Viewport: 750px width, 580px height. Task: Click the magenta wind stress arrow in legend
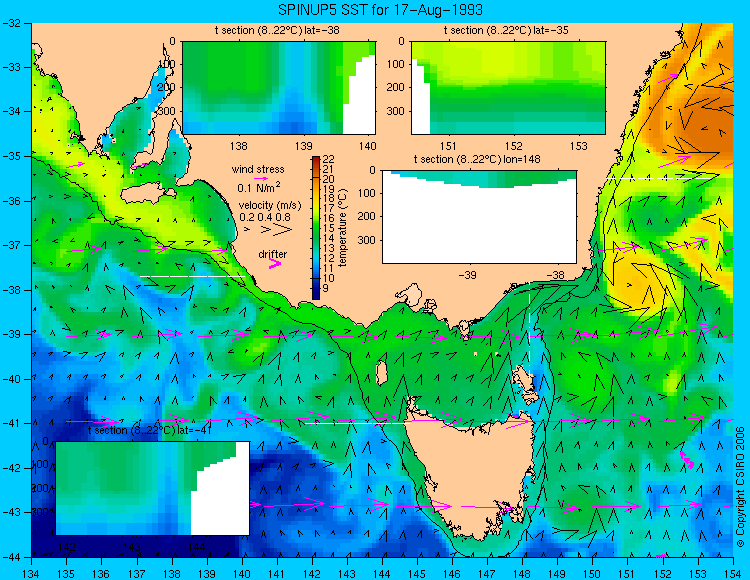click(x=261, y=178)
